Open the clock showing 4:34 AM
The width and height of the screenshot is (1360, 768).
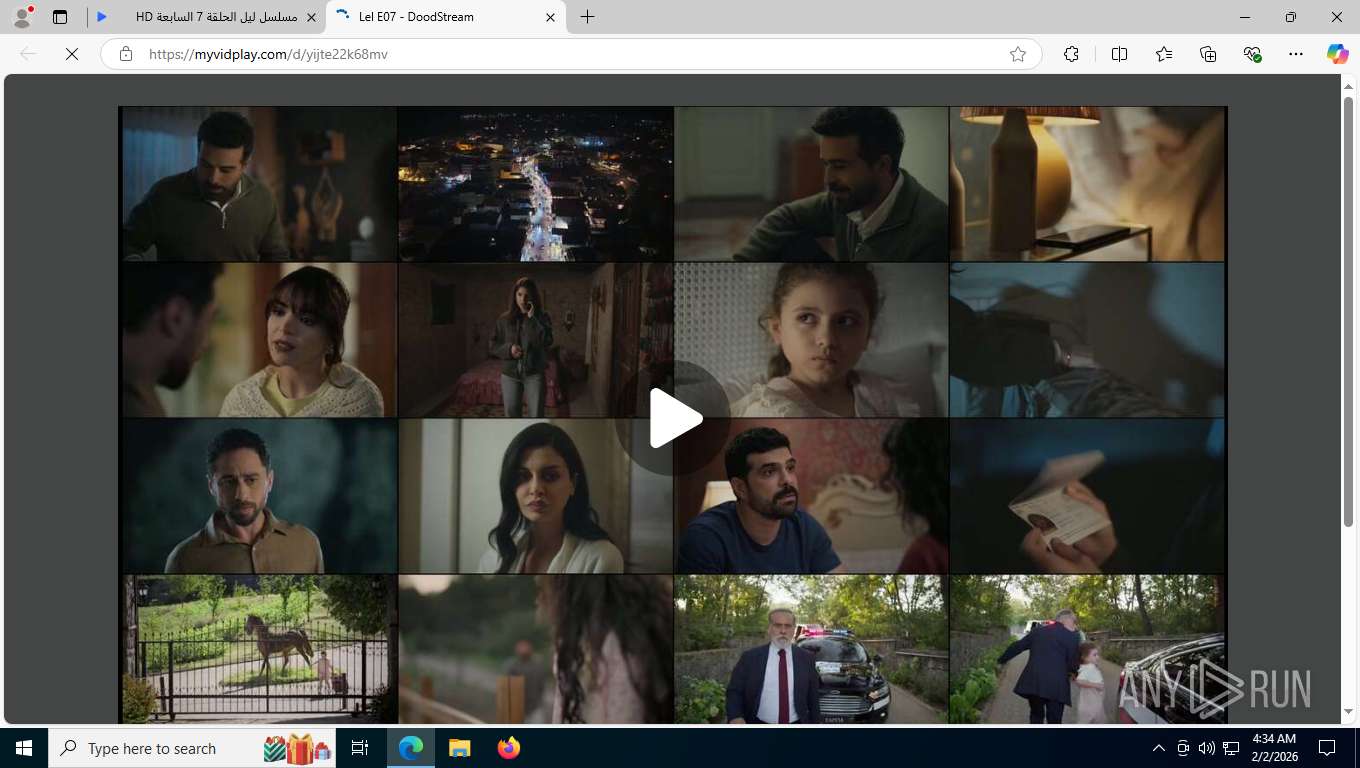(1273, 748)
